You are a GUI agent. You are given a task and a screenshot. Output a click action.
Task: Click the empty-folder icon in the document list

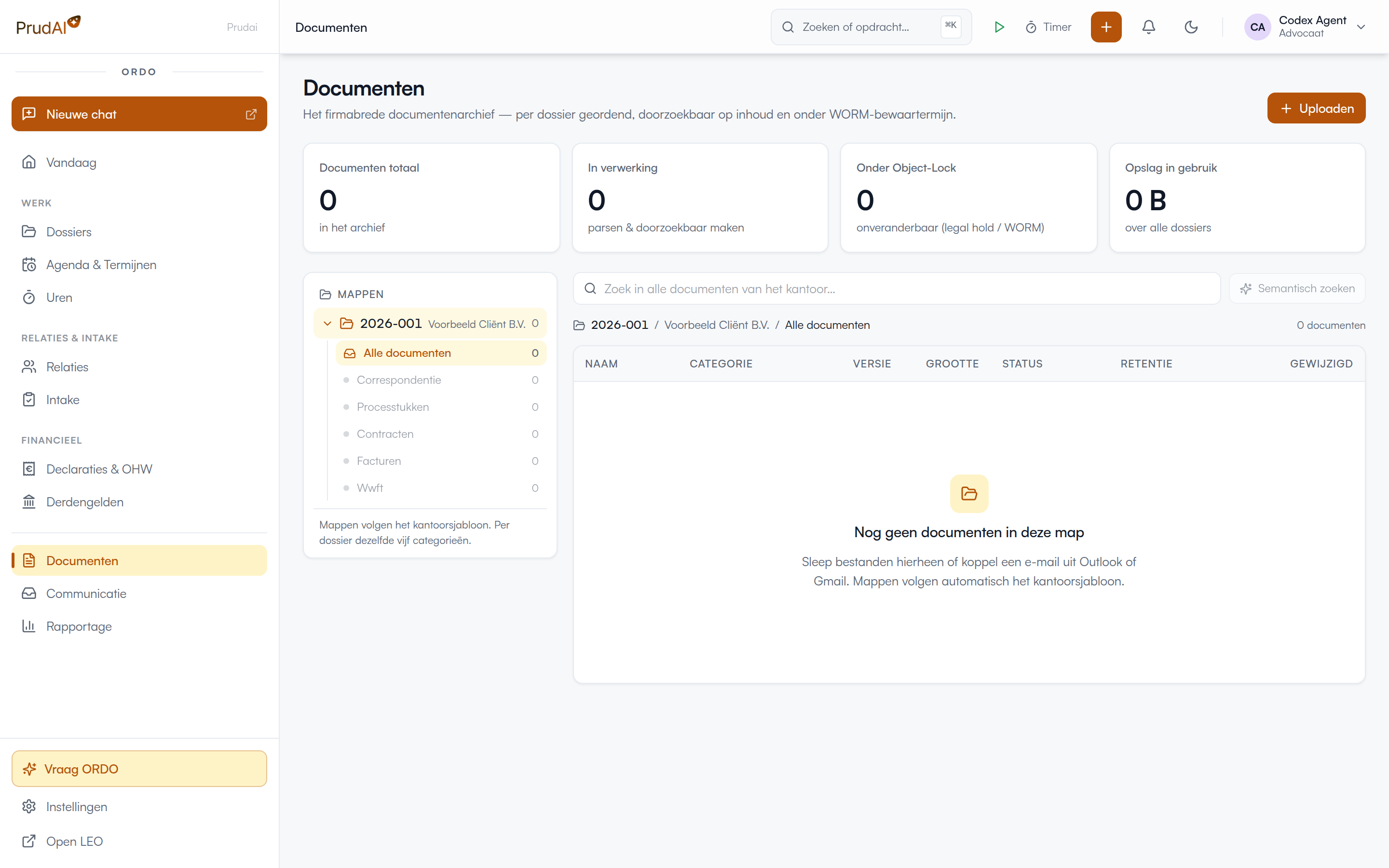(969, 494)
